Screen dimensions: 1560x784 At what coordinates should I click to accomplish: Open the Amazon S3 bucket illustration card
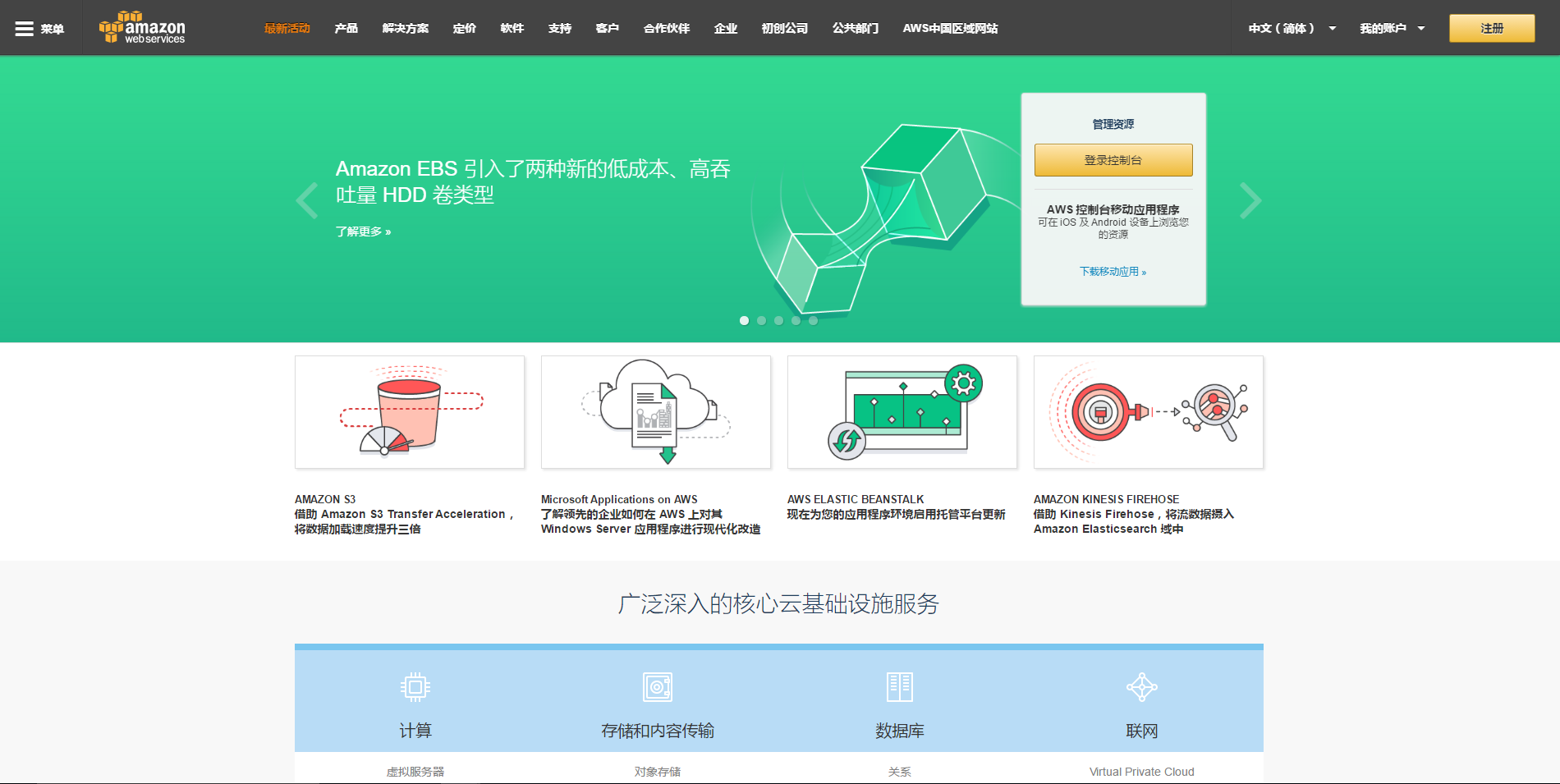(410, 412)
